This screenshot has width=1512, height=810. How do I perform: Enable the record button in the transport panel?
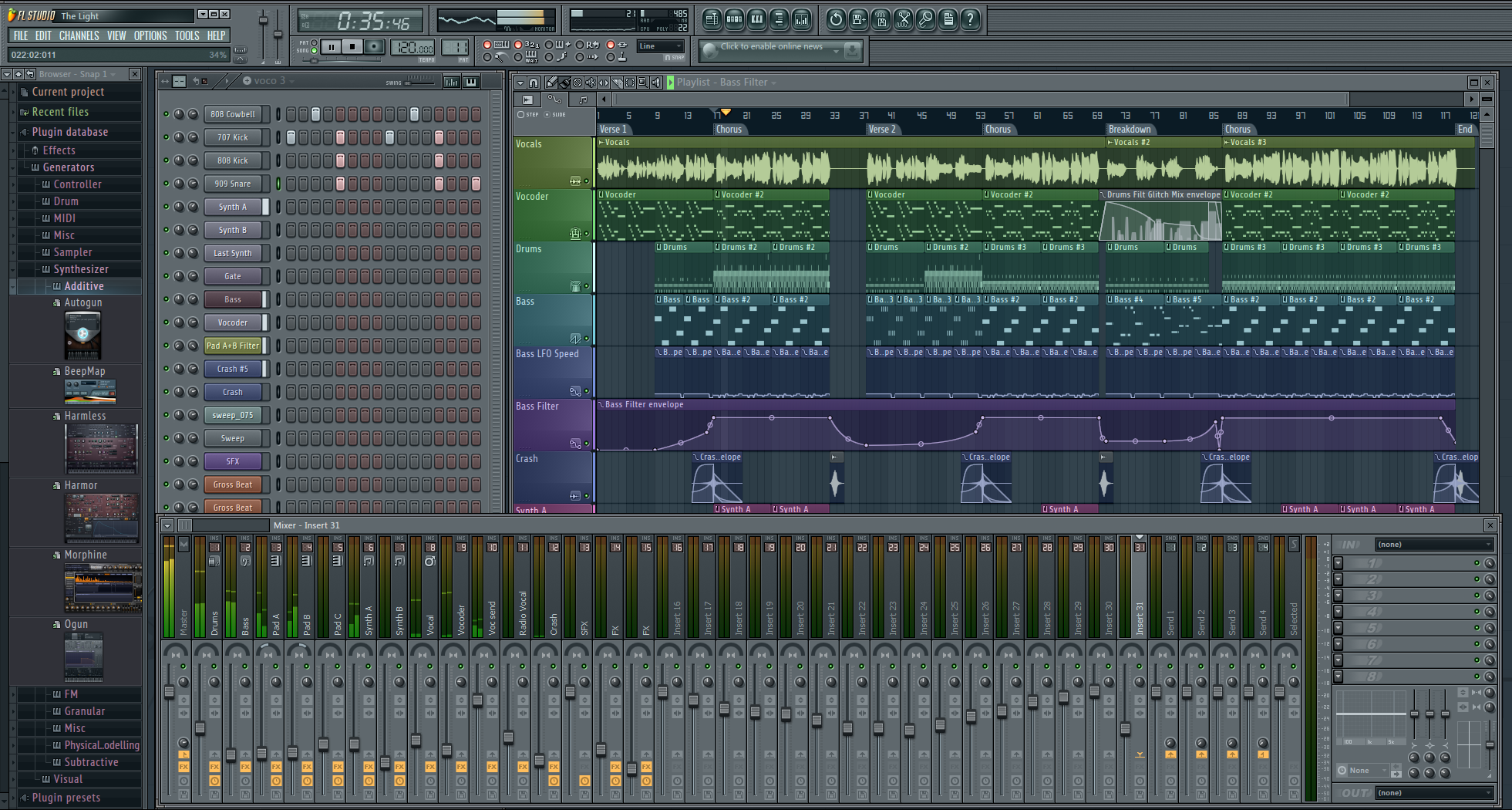(373, 47)
